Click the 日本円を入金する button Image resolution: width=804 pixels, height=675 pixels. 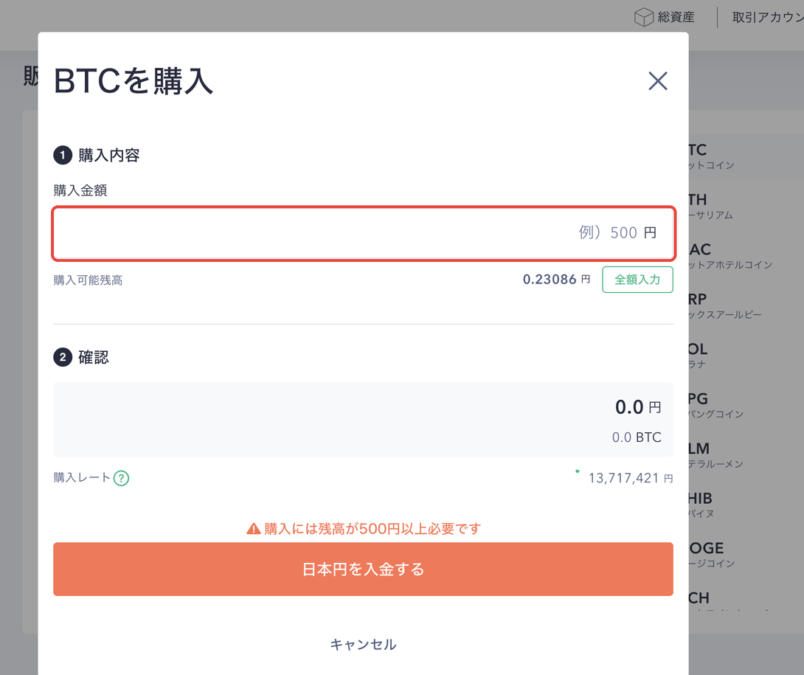pyautogui.click(x=363, y=569)
